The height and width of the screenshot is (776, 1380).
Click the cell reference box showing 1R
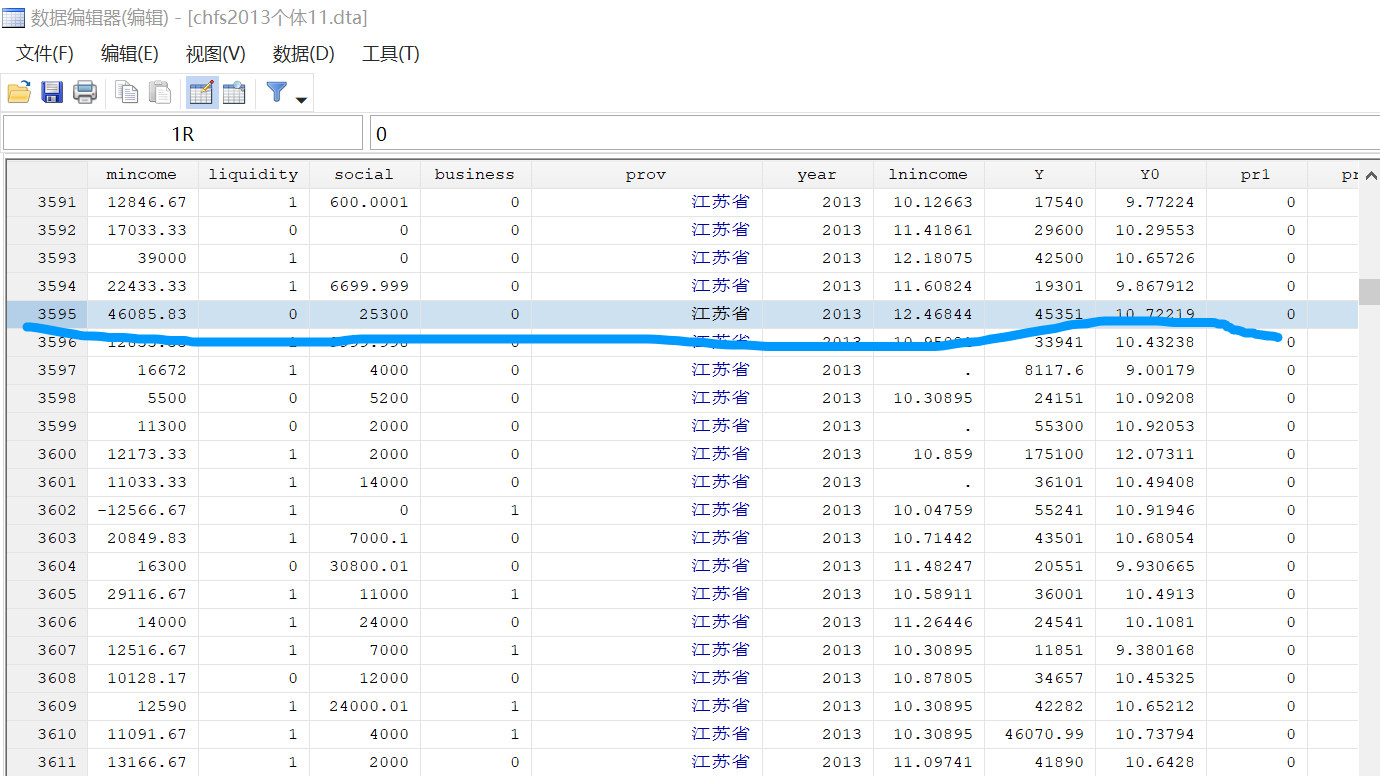coord(182,133)
